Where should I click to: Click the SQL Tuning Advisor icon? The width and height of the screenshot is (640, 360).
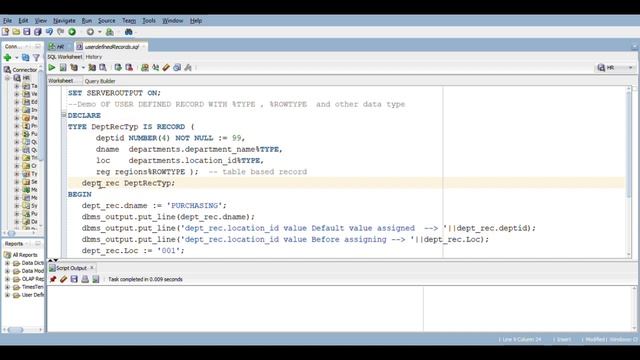(103, 67)
